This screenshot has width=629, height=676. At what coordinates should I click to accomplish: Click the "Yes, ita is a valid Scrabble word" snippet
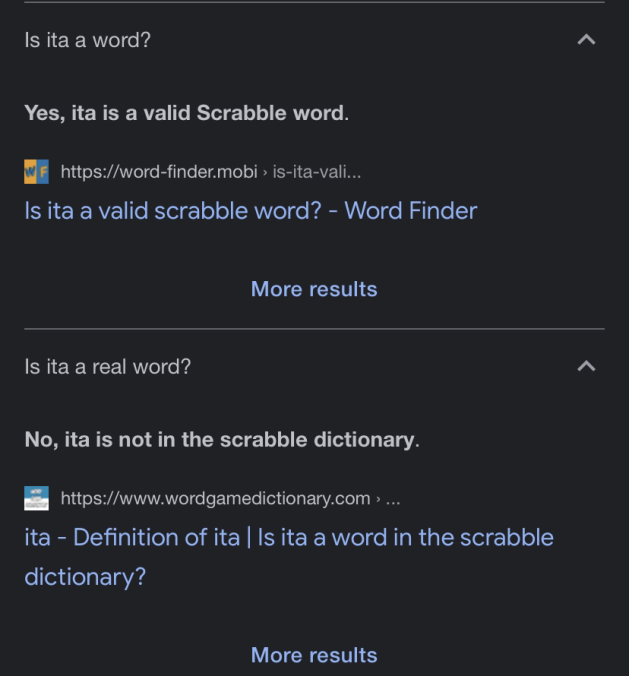[x=186, y=113]
